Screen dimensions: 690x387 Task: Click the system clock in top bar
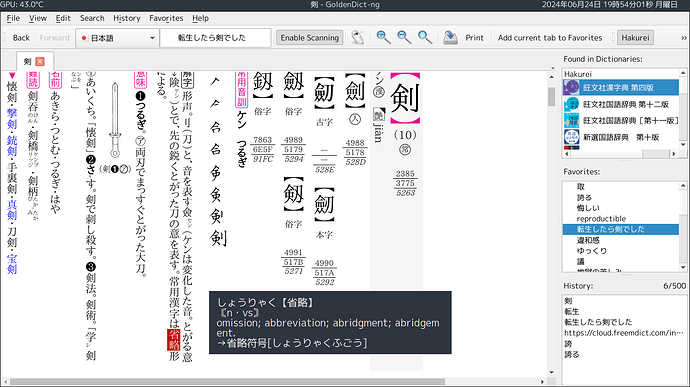609,4
